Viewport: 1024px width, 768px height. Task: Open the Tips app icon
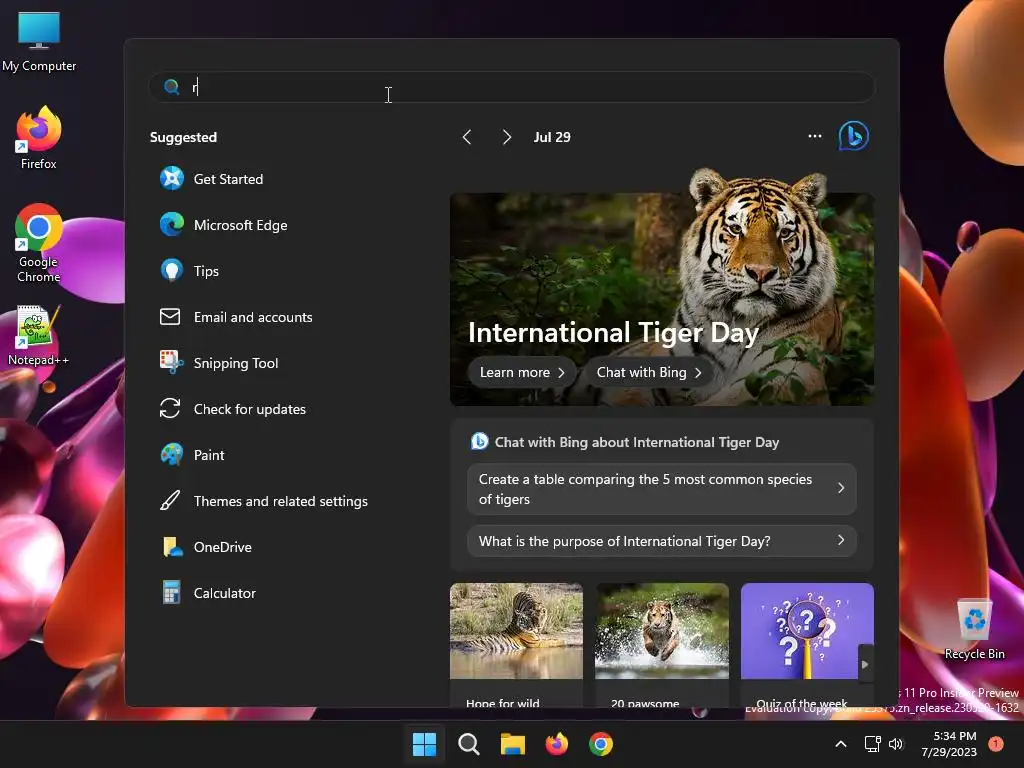(172, 270)
